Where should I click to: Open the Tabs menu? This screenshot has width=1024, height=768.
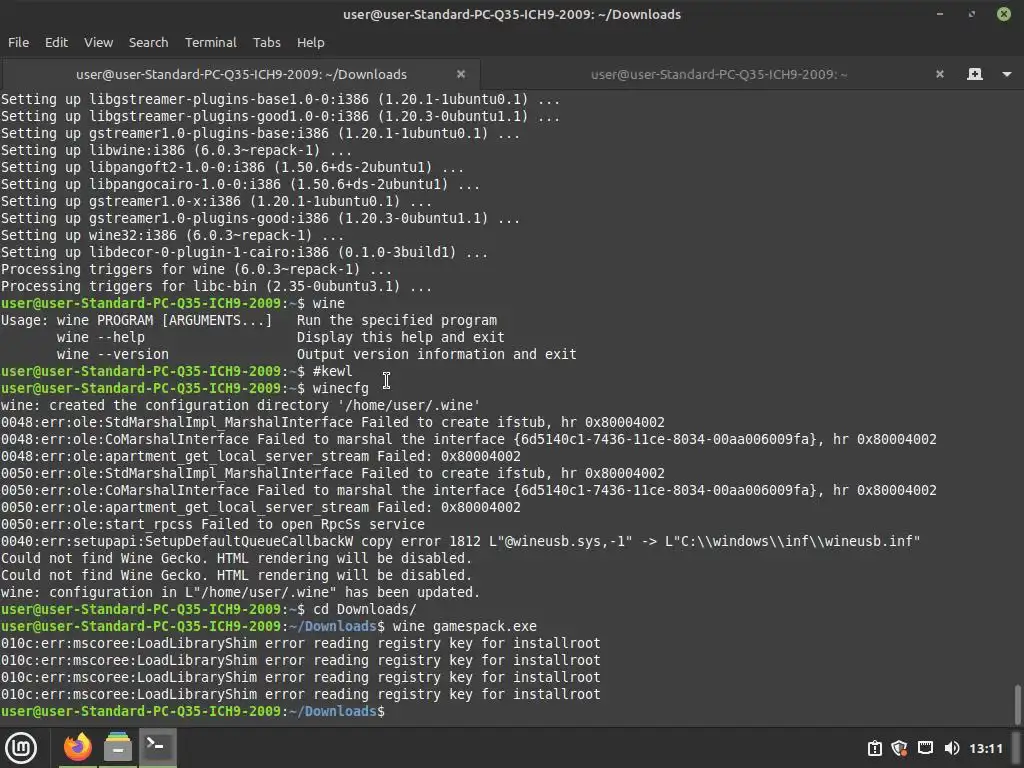coord(266,42)
